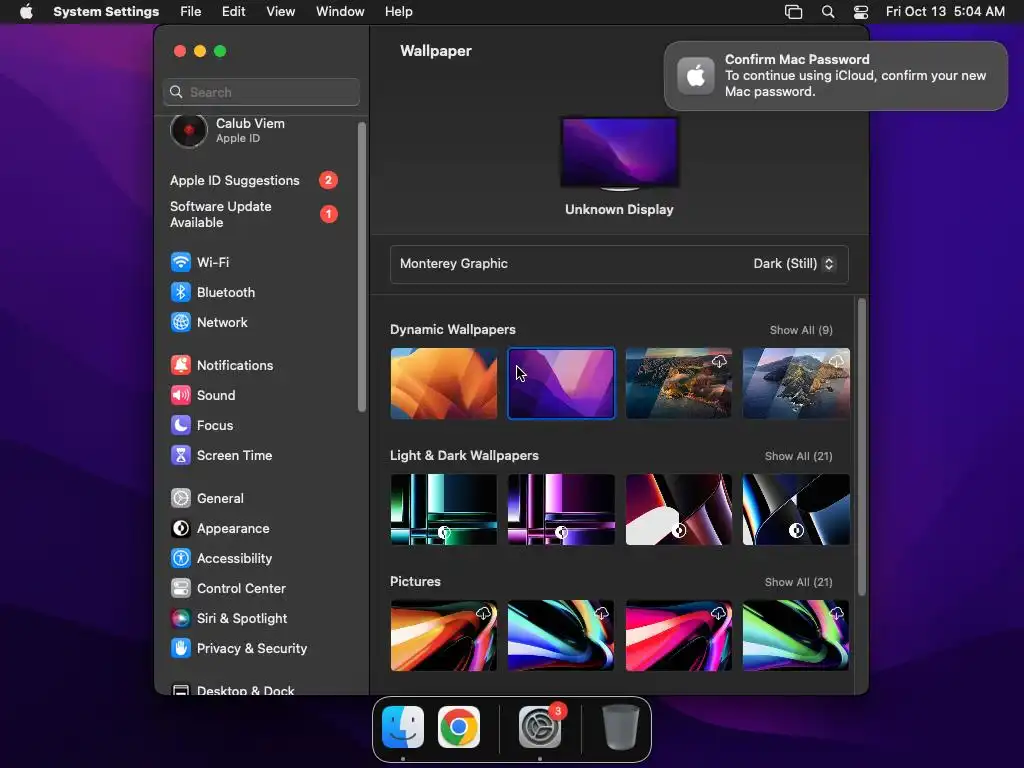Open Software Update Available

coord(254,214)
